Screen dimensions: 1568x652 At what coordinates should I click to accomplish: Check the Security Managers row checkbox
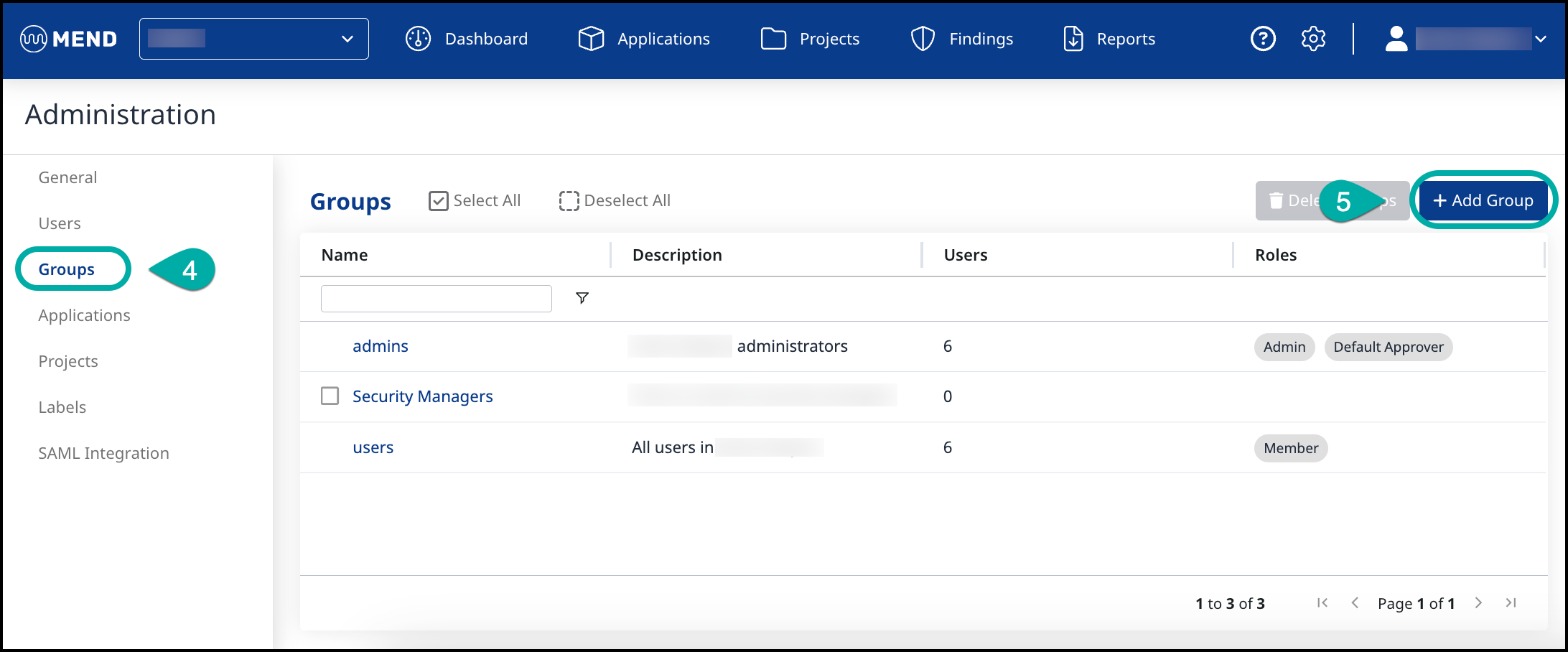tap(330, 396)
